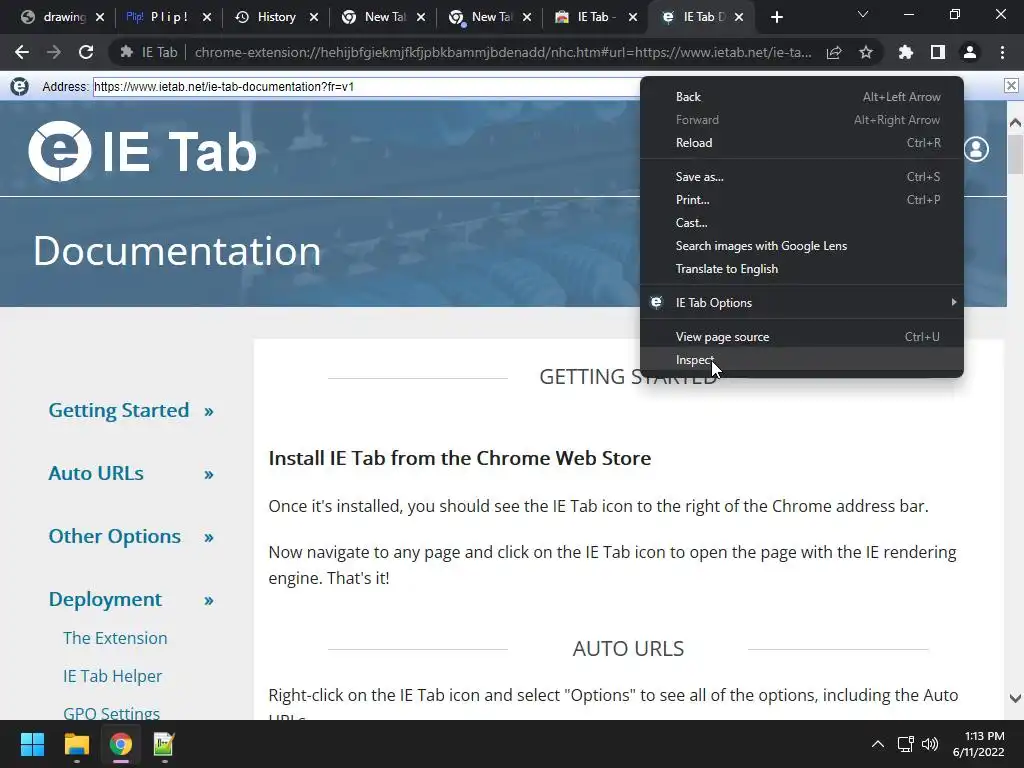Show hidden system tray icons
1024x768 pixels.
pos(878,744)
